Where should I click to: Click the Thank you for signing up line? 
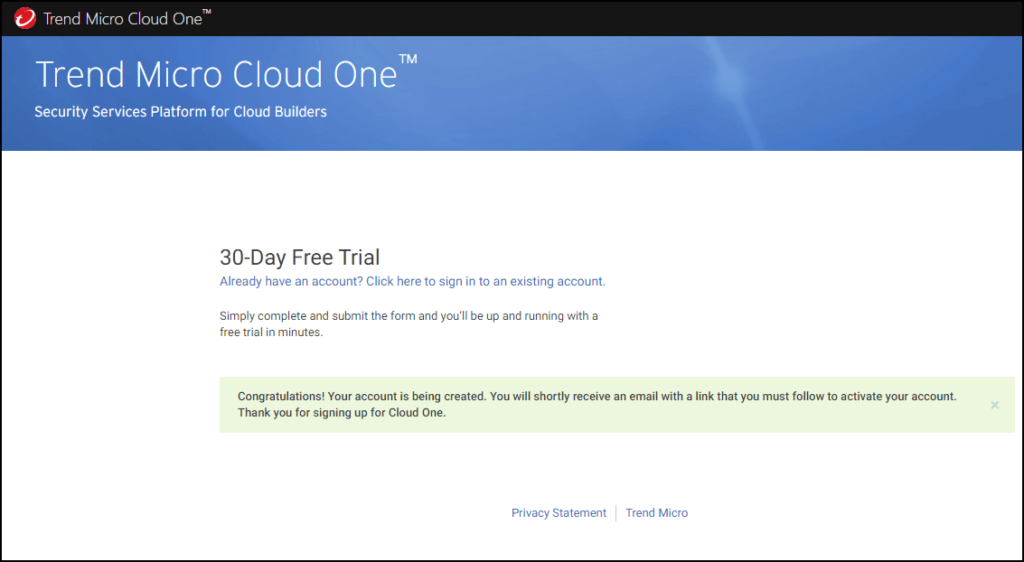pyautogui.click(x=342, y=413)
